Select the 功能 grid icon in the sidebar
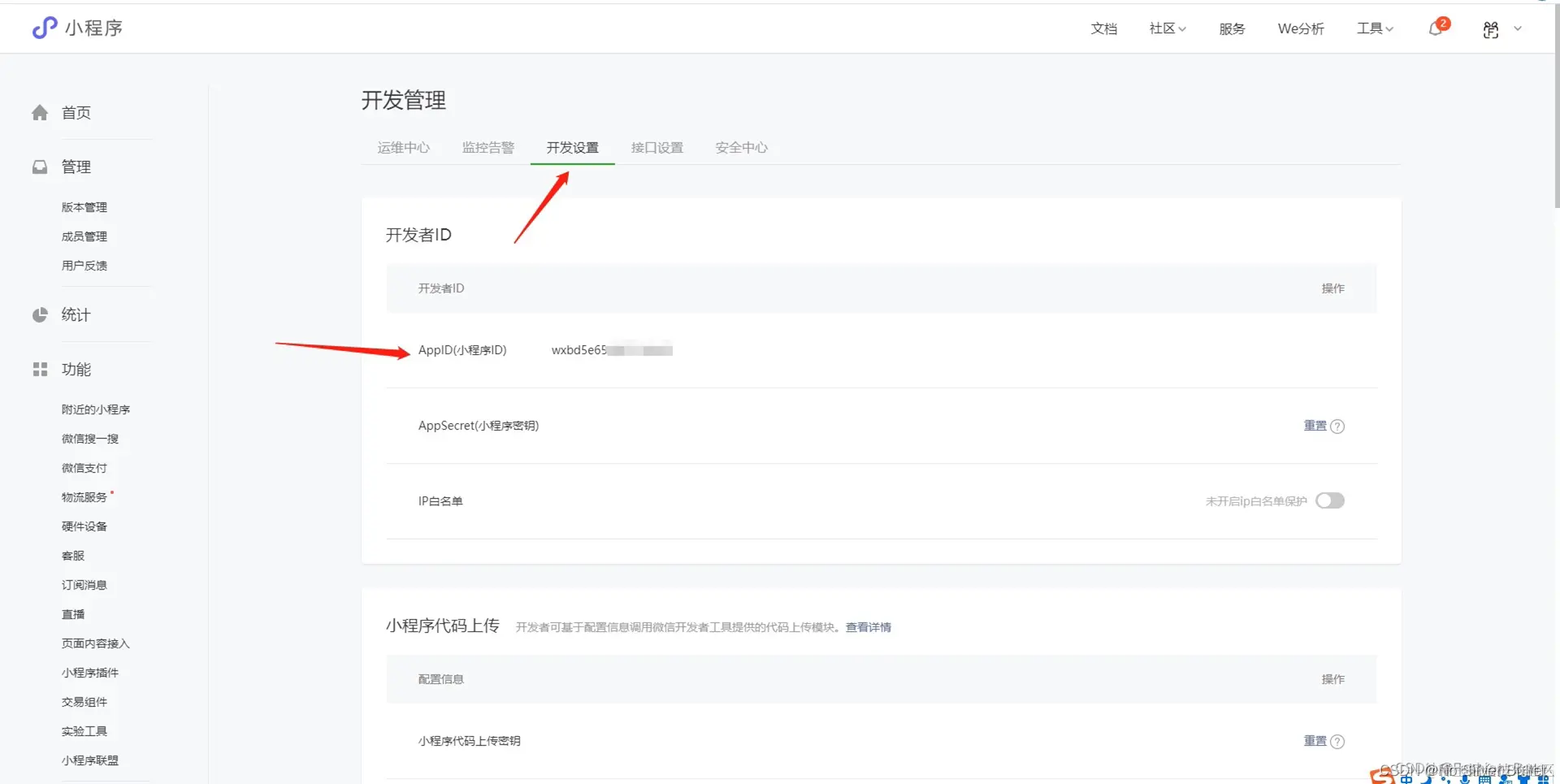The image size is (1560, 784). click(39, 369)
